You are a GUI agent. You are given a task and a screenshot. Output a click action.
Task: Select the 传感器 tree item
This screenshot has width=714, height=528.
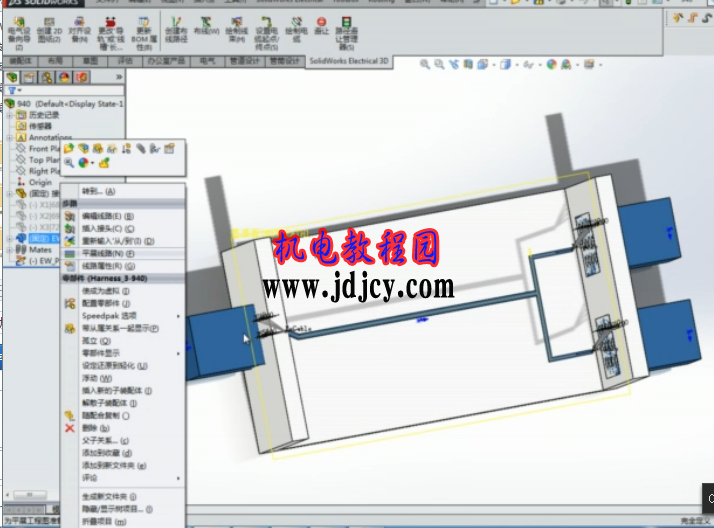[x=34, y=126]
